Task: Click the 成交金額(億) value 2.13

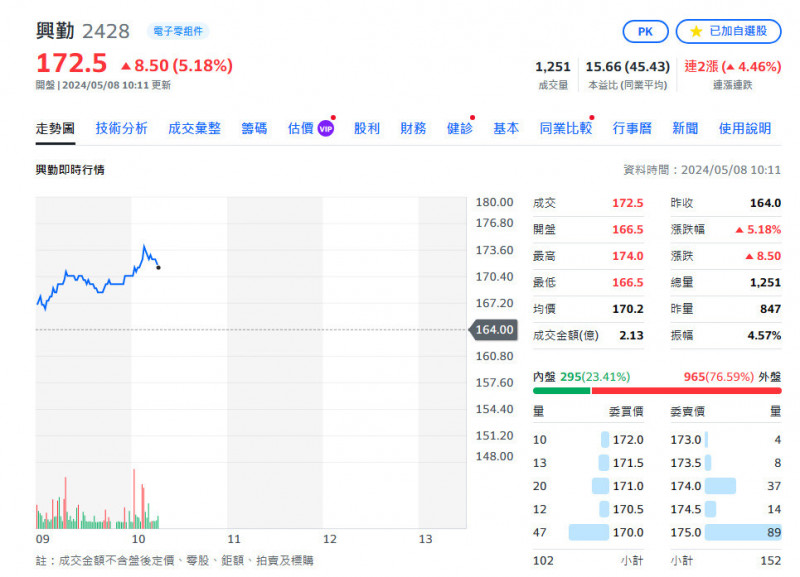Action: coord(631,336)
